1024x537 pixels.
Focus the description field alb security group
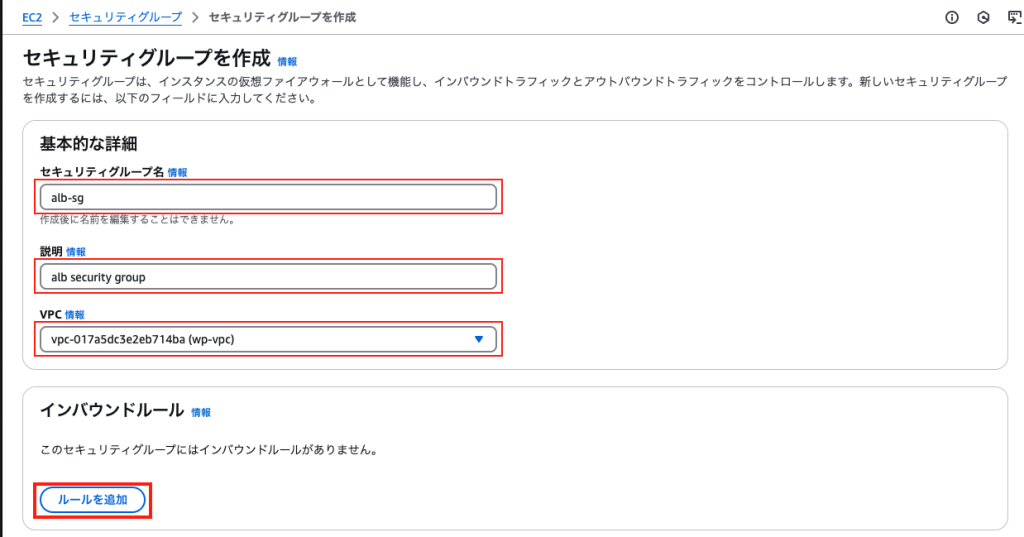pos(268,277)
